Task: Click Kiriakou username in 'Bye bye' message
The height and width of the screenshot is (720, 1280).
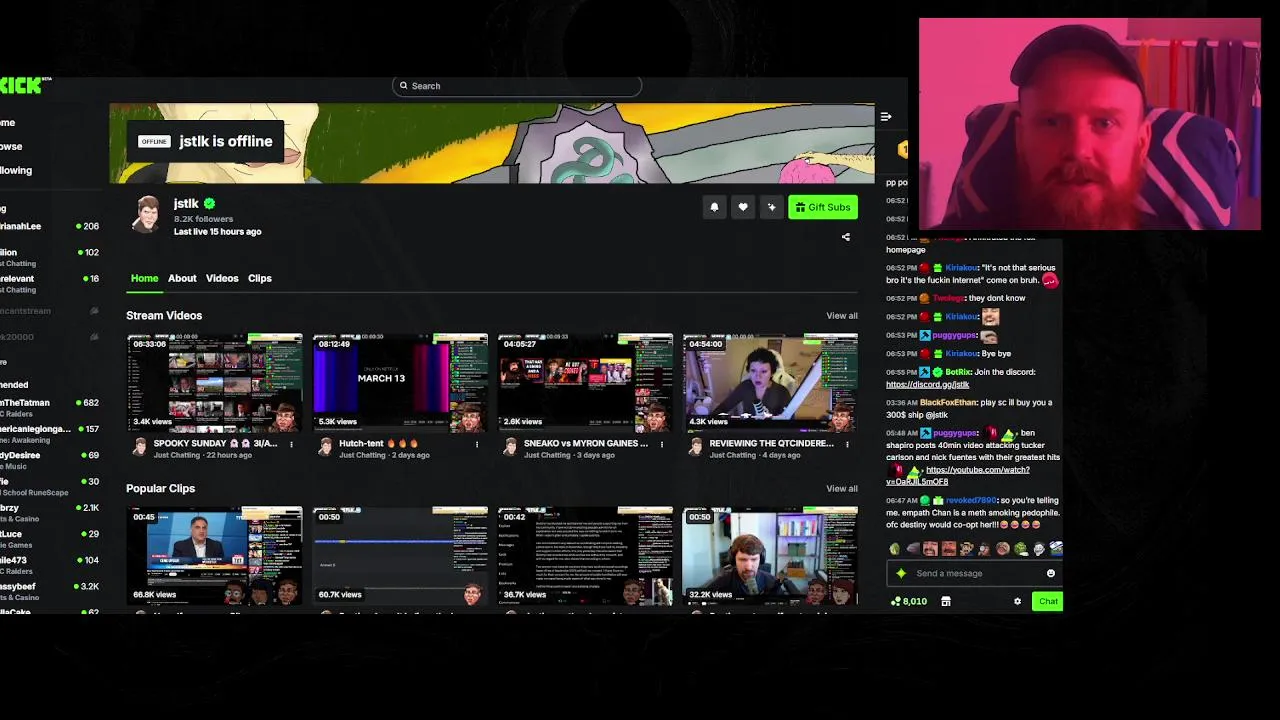Action: tap(961, 354)
